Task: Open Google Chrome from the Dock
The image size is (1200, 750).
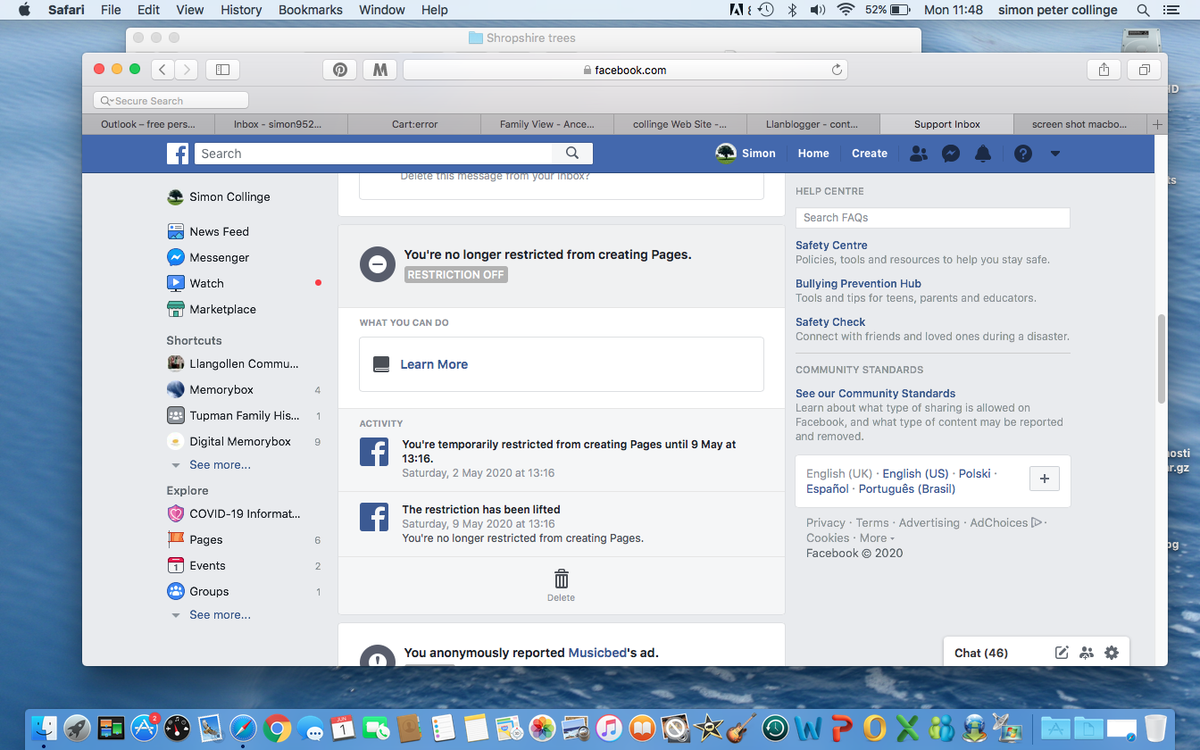Action: 277,729
